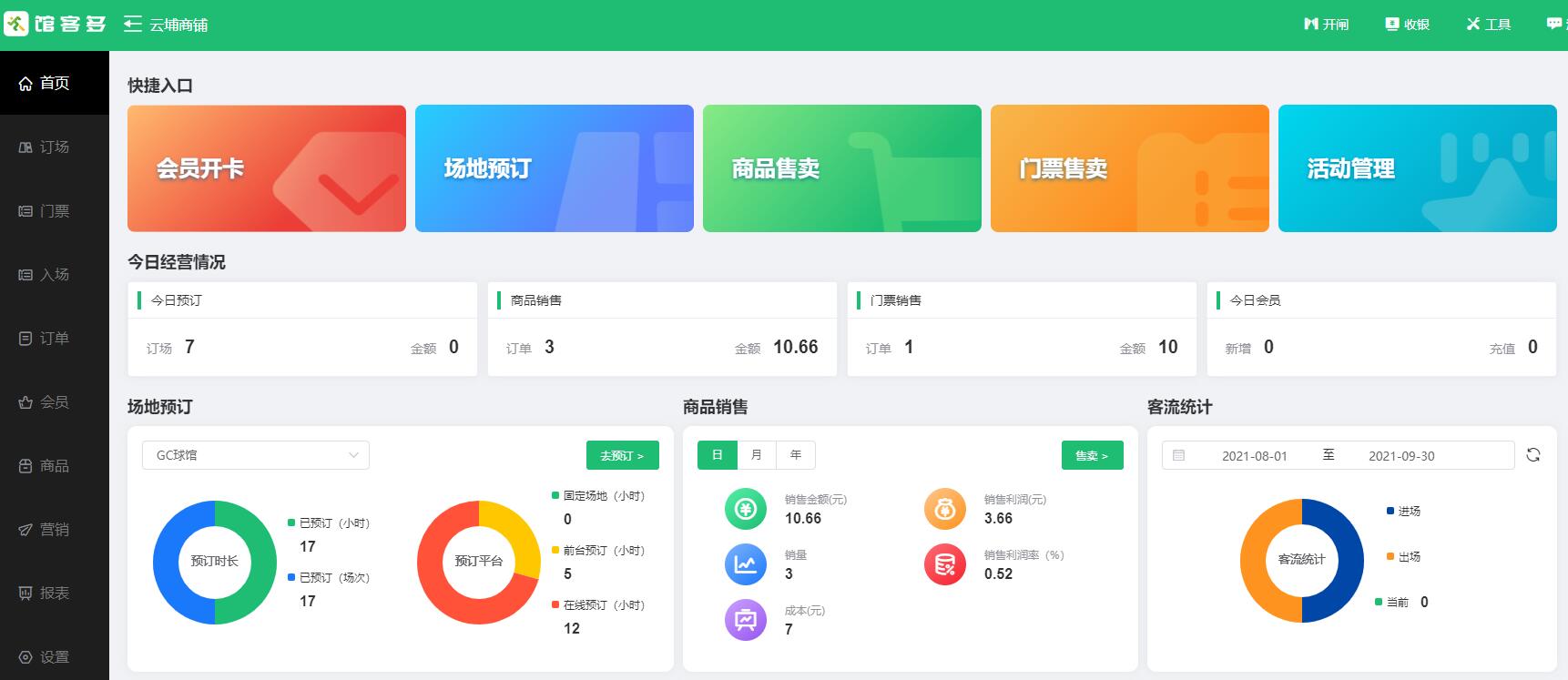This screenshot has height=680, width=1568.
Task: Open 设置 in the sidebar
Action: 55,656
